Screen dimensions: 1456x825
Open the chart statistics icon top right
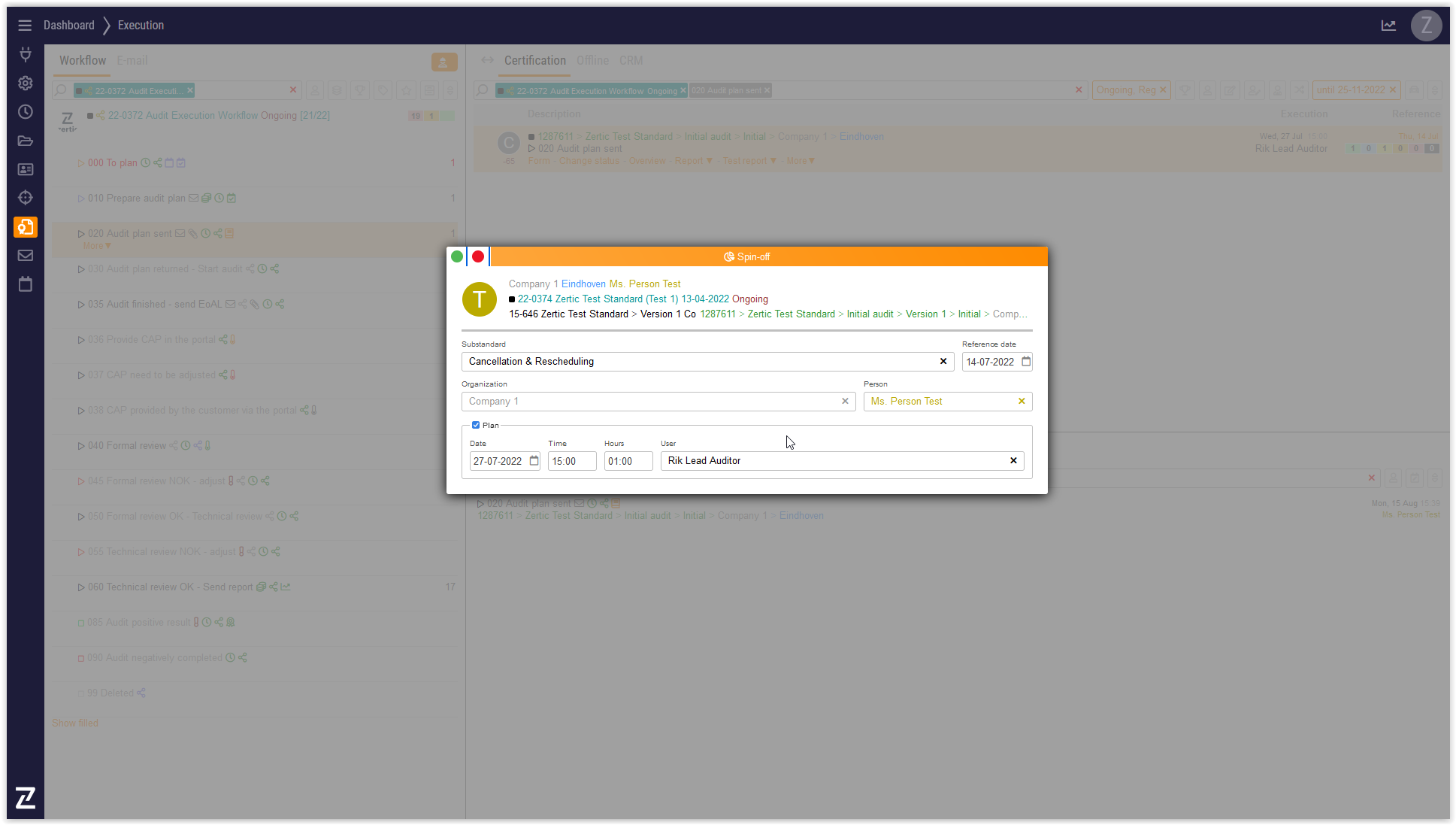[x=1388, y=26]
